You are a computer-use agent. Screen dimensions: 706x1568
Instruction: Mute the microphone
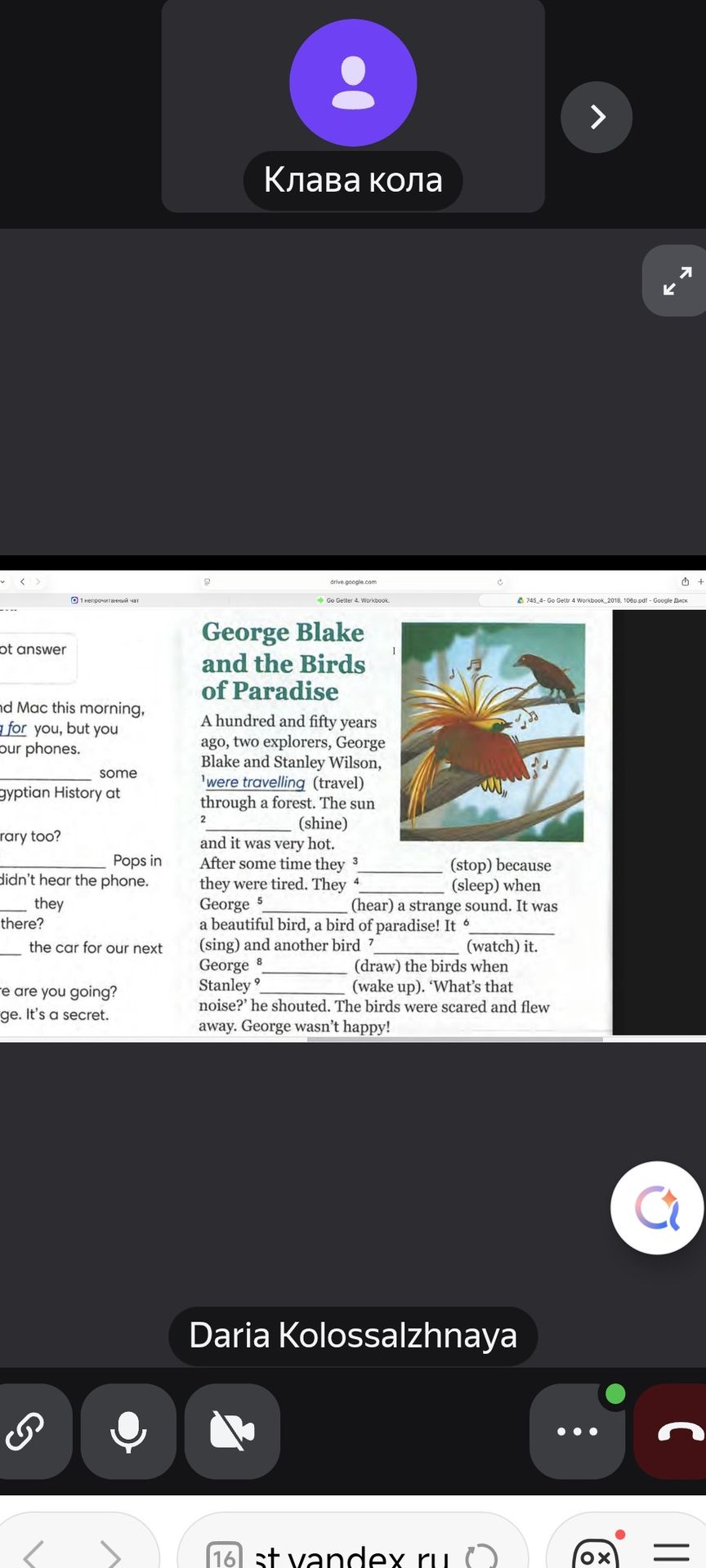[128, 1431]
